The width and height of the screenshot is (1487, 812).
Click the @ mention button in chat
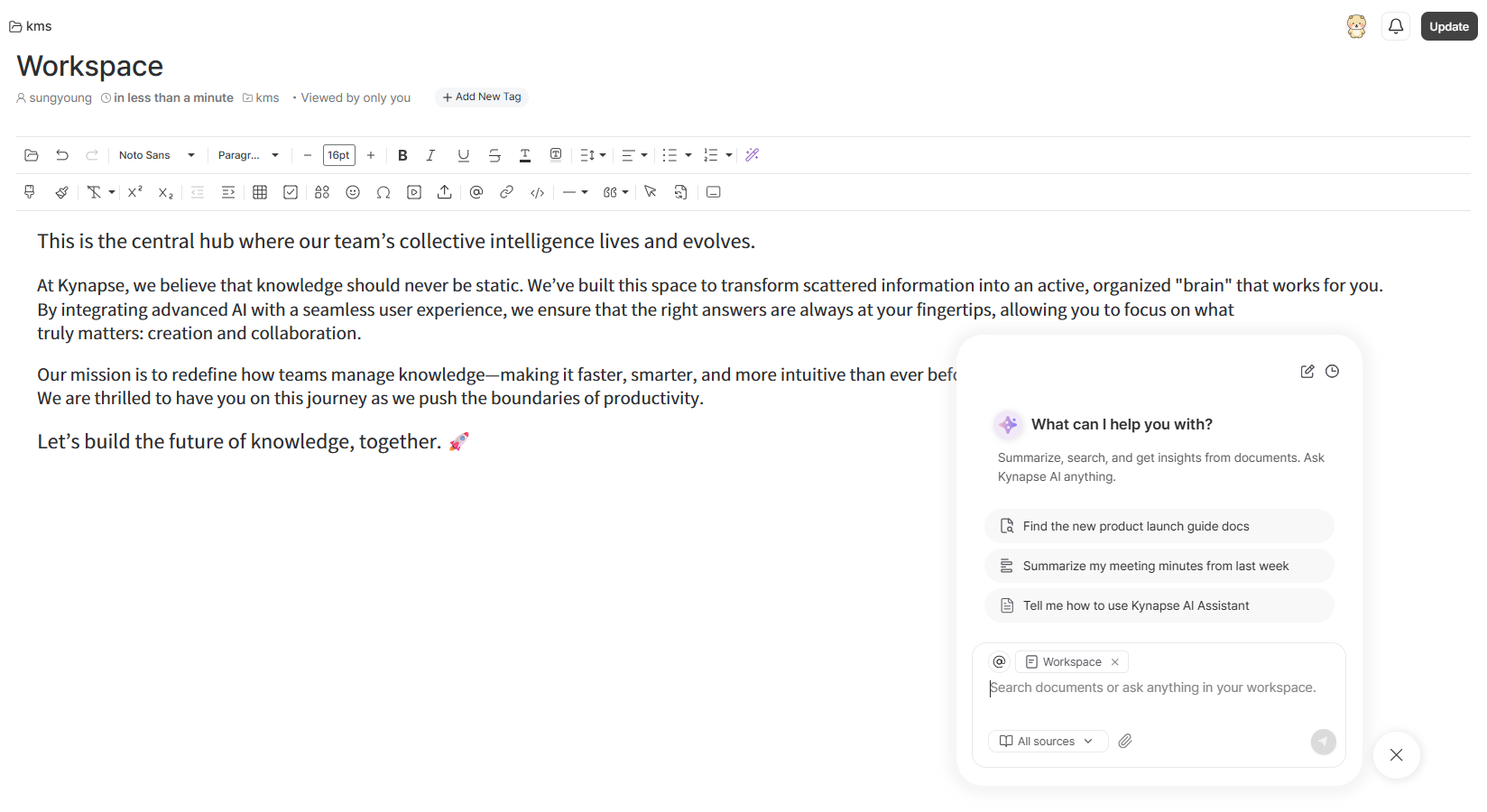coord(999,662)
